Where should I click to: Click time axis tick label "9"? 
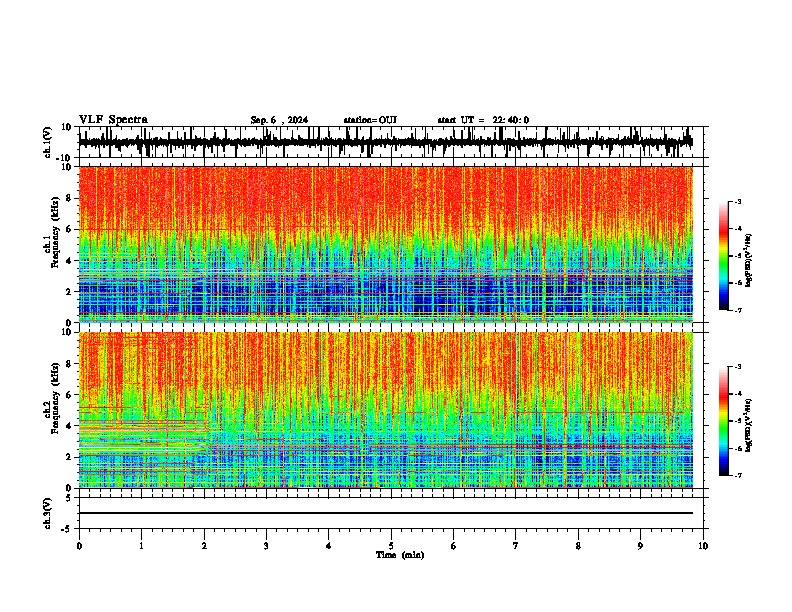point(640,546)
